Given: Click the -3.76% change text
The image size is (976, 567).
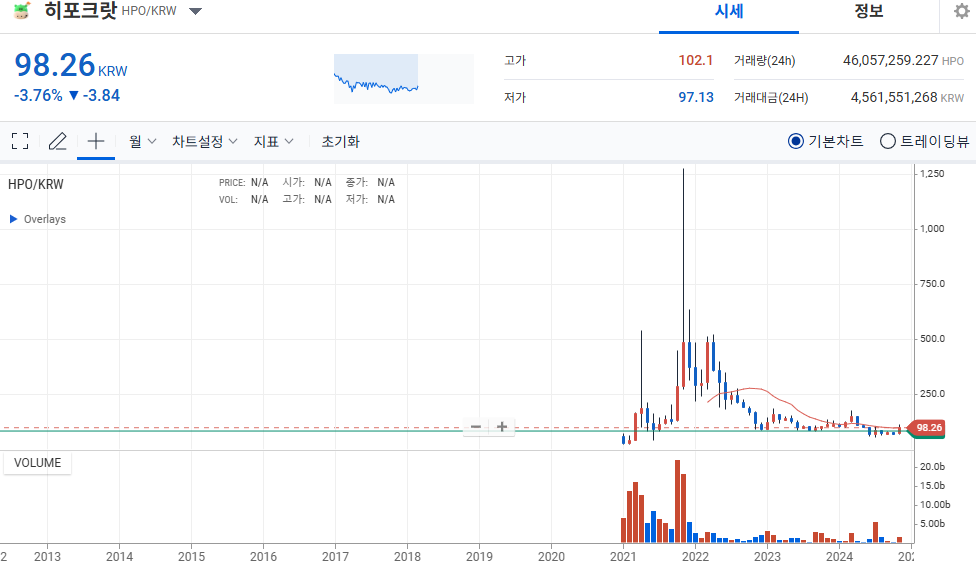Looking at the screenshot, I should (38, 95).
